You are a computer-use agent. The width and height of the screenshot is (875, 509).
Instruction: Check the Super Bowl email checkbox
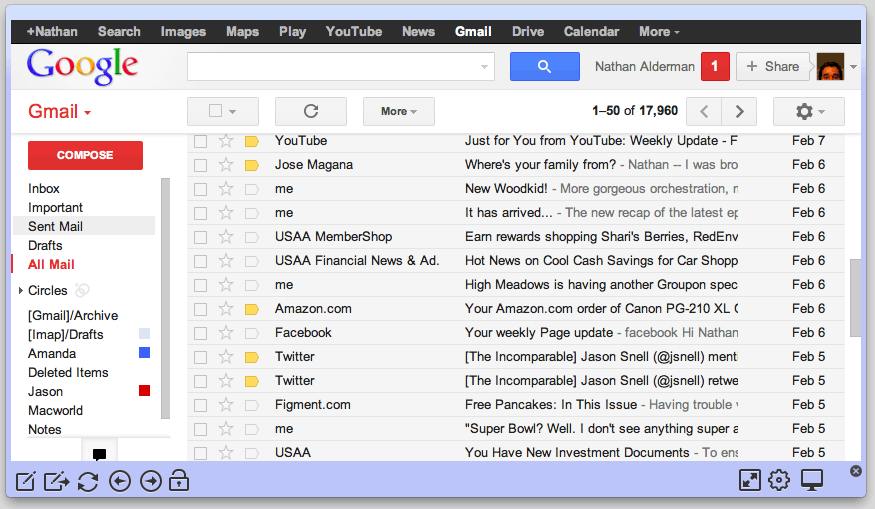(x=200, y=429)
